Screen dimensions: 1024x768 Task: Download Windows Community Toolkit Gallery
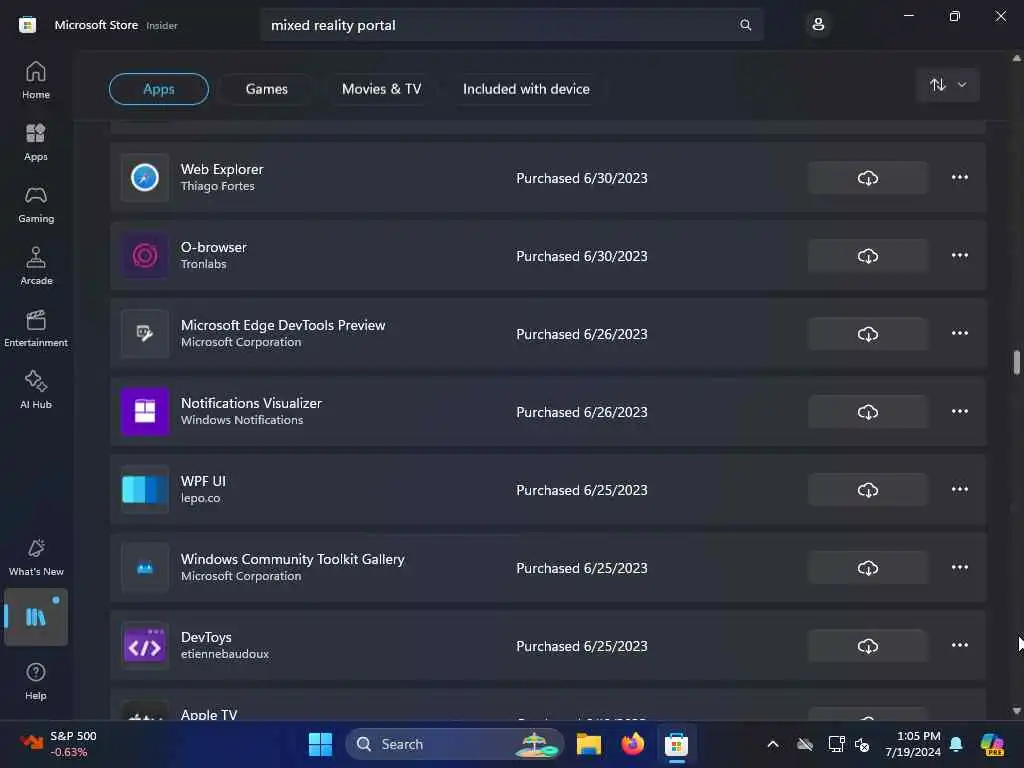click(867, 568)
